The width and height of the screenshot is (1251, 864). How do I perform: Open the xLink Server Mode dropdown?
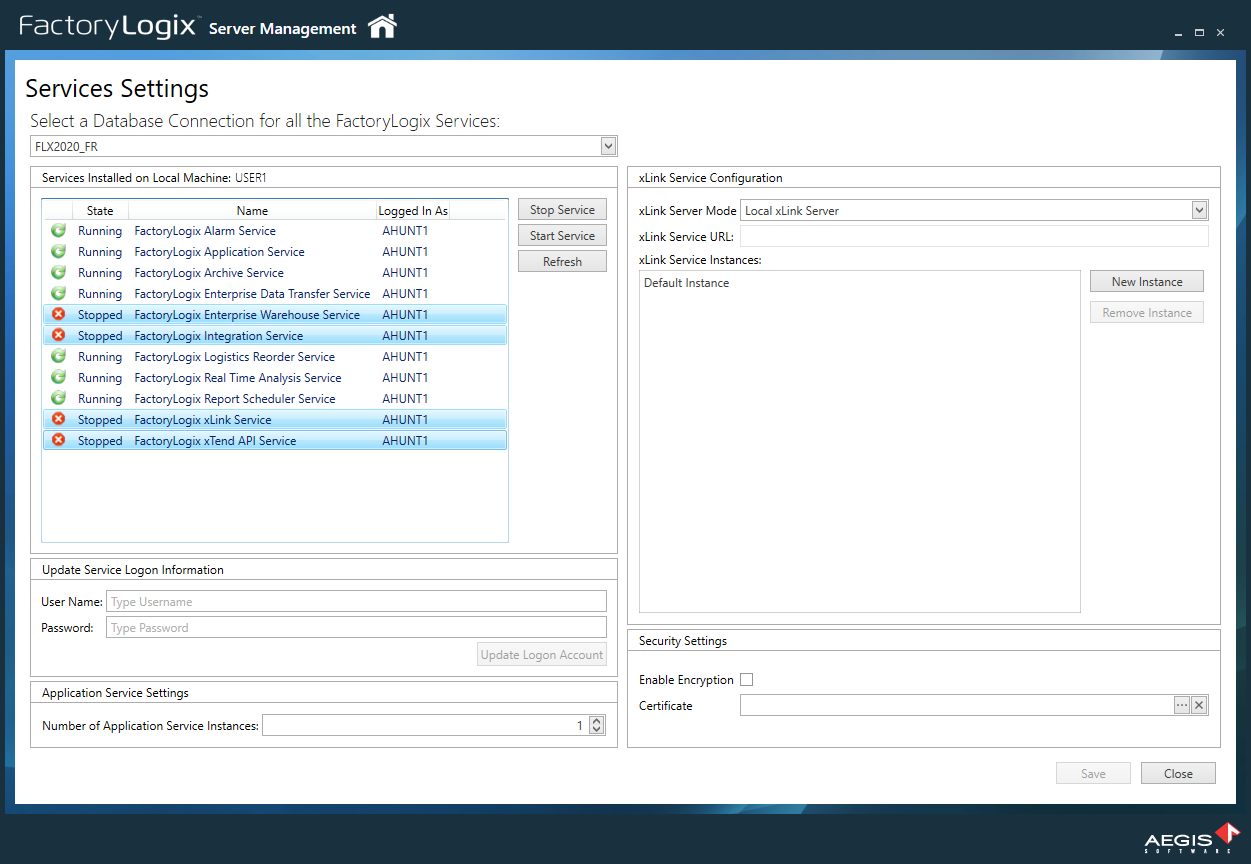(x=1198, y=210)
